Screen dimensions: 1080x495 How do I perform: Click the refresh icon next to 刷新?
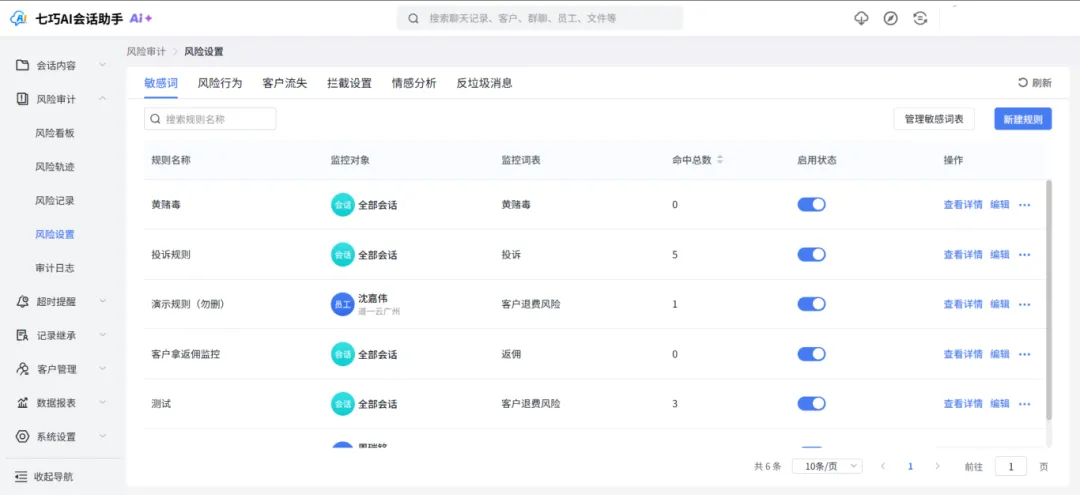click(x=1022, y=83)
